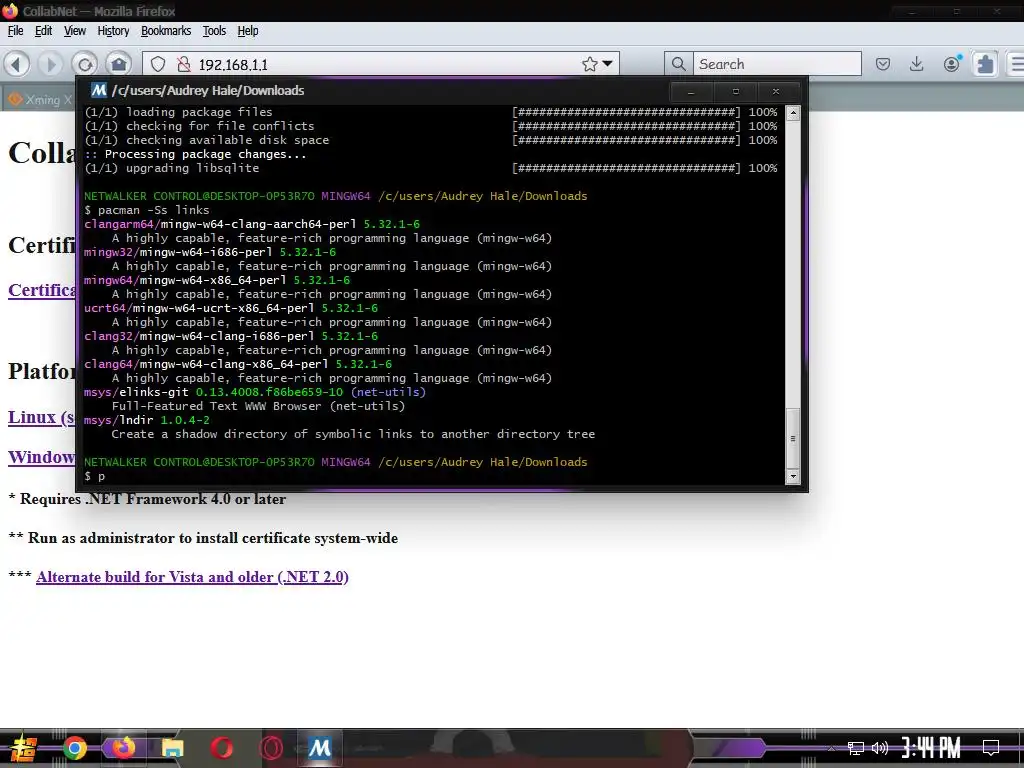
Task: Click the clangarm64/mingw-w64-clang-aarch64-perl line
Action: coord(251,224)
